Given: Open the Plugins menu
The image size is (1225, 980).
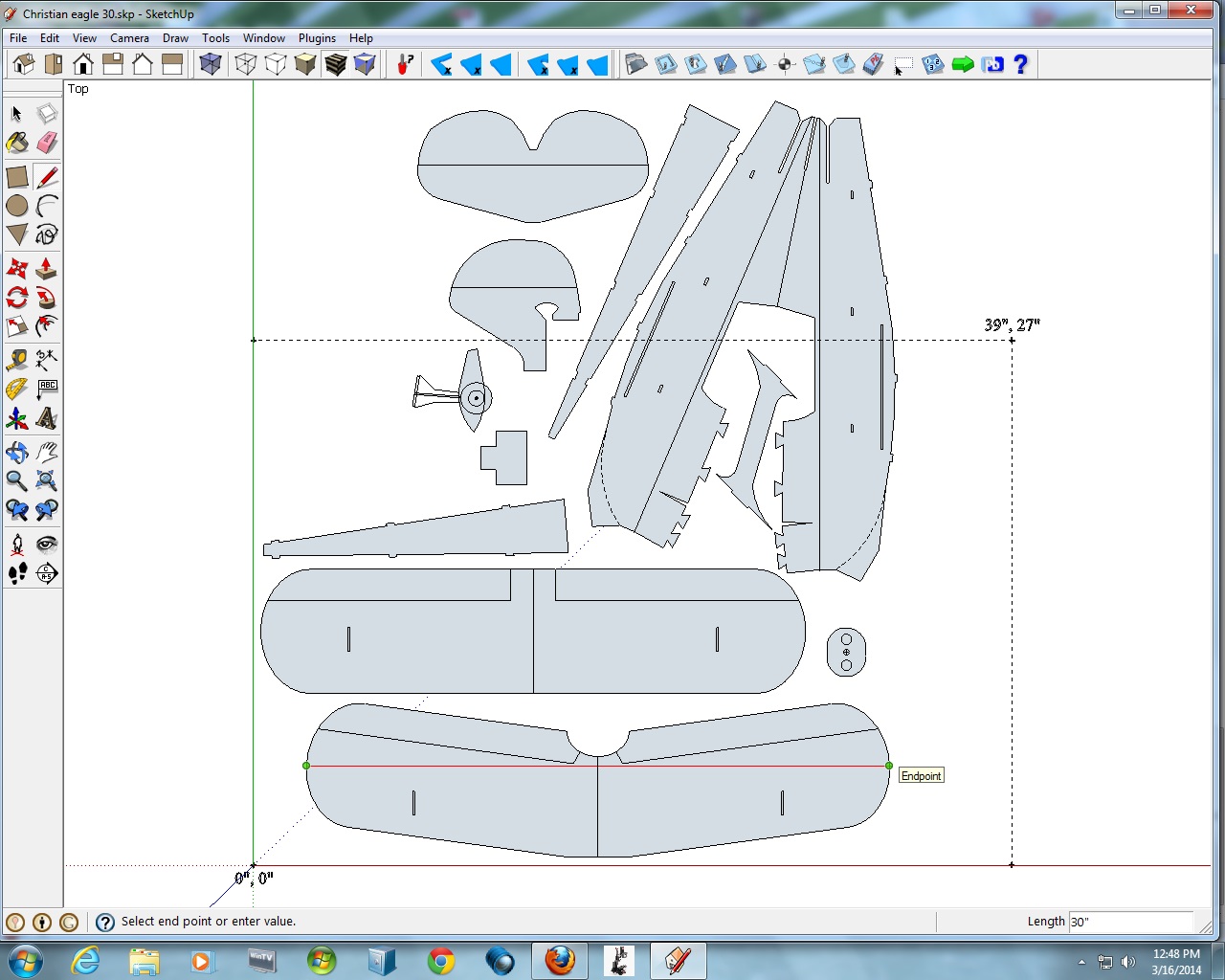Looking at the screenshot, I should (317, 38).
